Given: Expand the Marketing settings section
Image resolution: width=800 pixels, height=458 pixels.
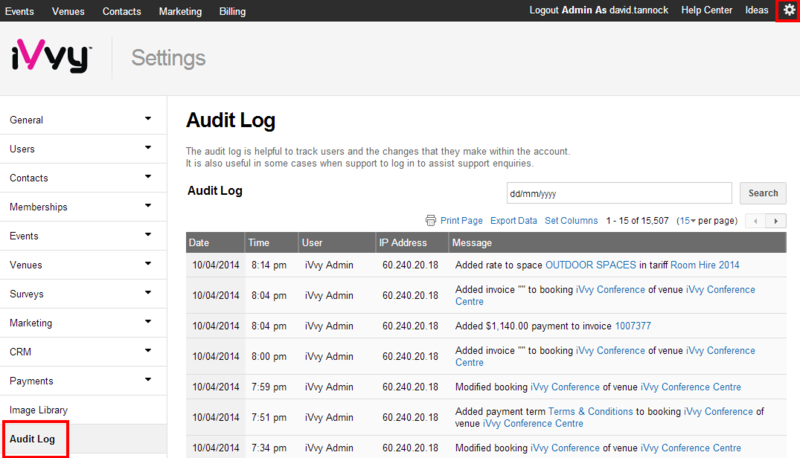Looking at the screenshot, I should tap(84, 323).
